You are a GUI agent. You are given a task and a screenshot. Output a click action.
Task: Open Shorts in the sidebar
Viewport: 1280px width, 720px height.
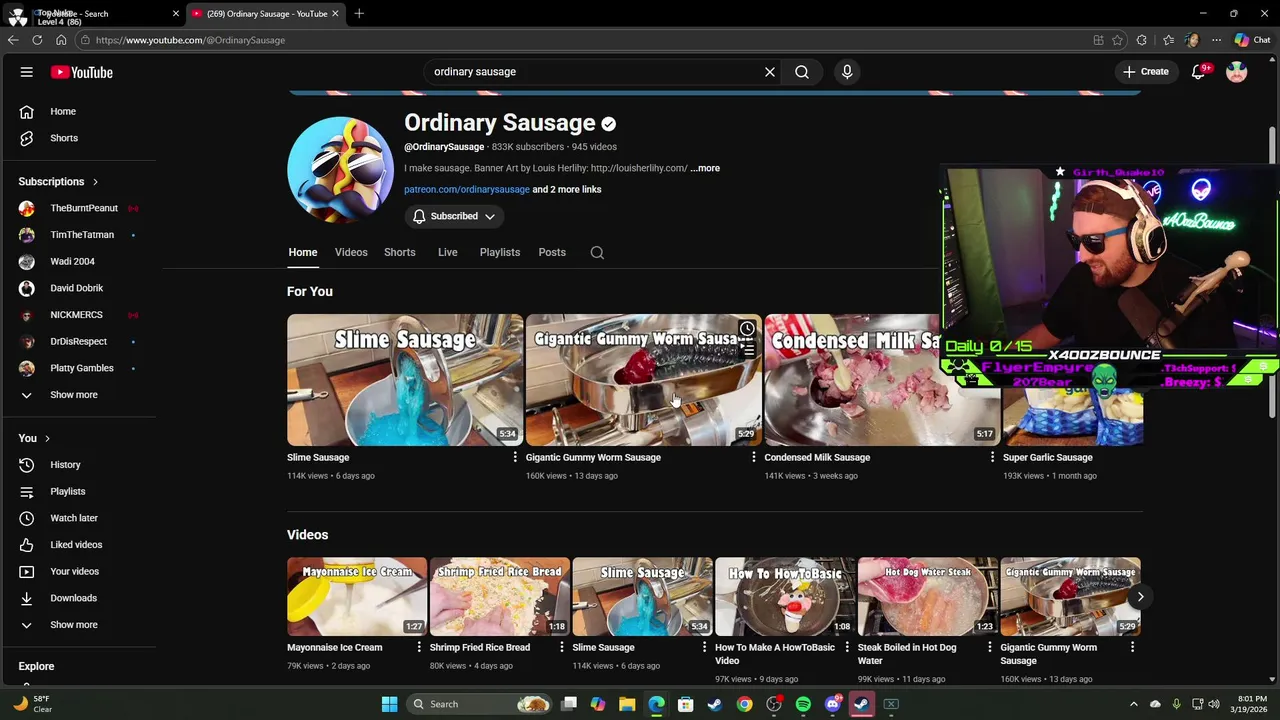coord(64,138)
